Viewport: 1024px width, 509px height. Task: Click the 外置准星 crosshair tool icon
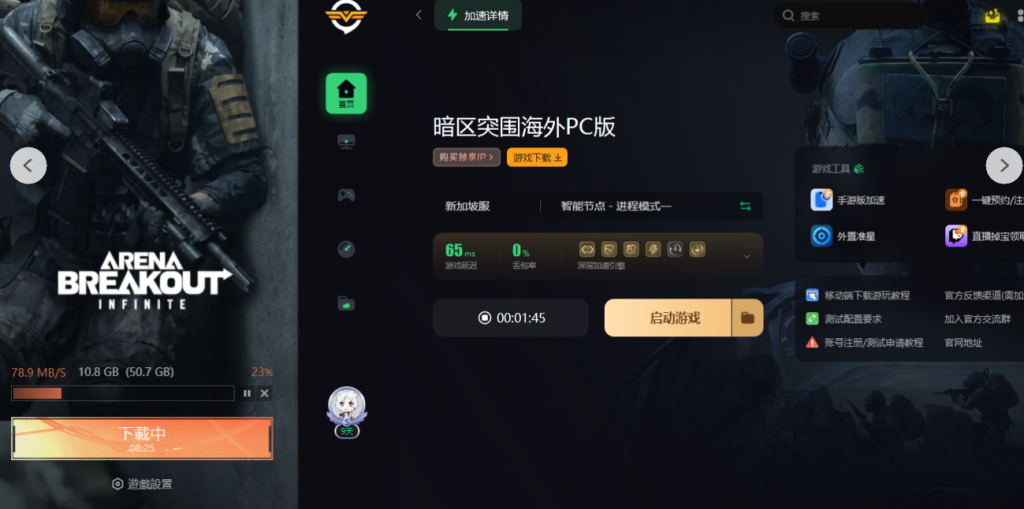821,236
